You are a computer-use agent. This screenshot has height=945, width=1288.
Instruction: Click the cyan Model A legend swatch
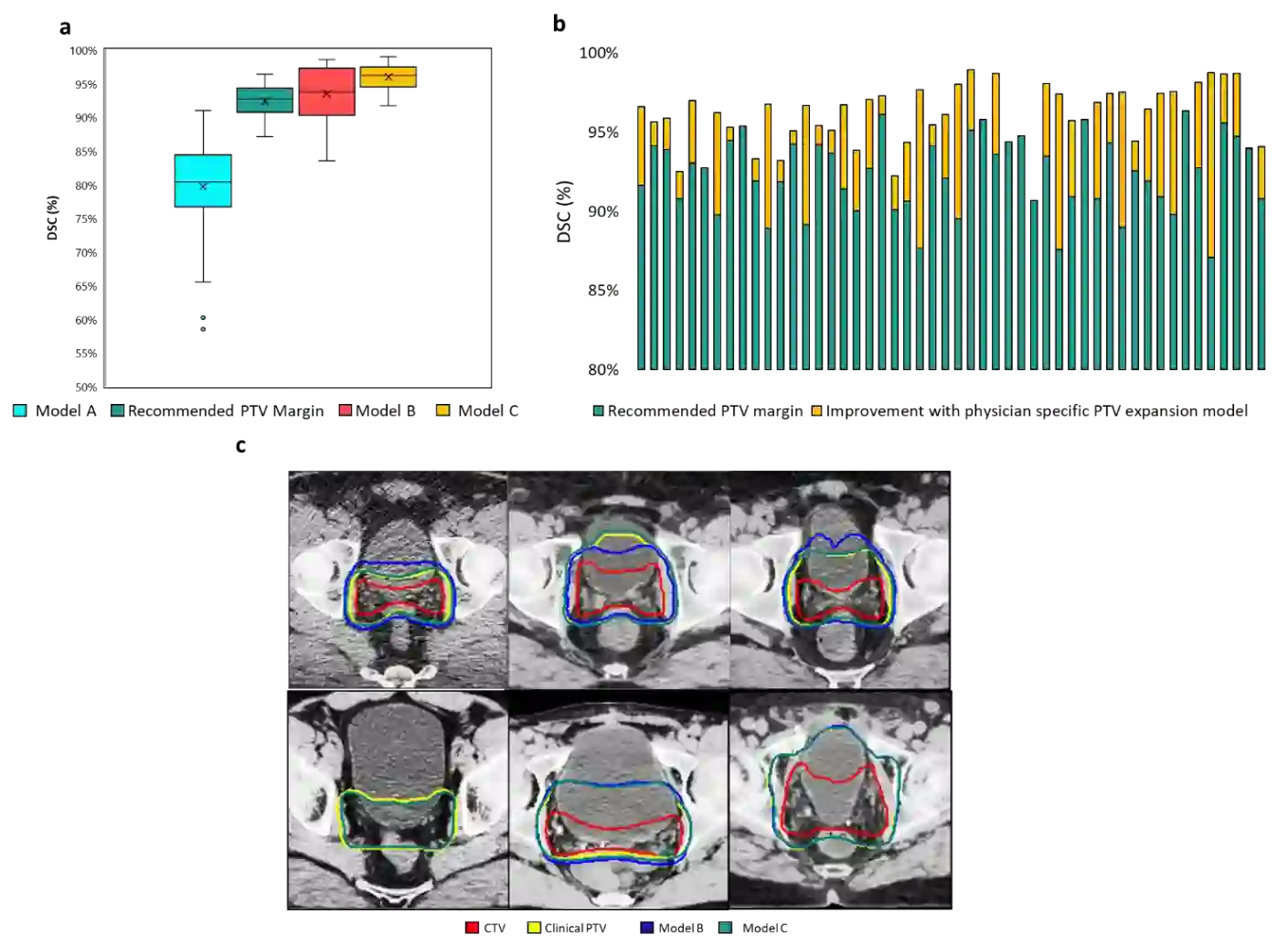tap(20, 411)
